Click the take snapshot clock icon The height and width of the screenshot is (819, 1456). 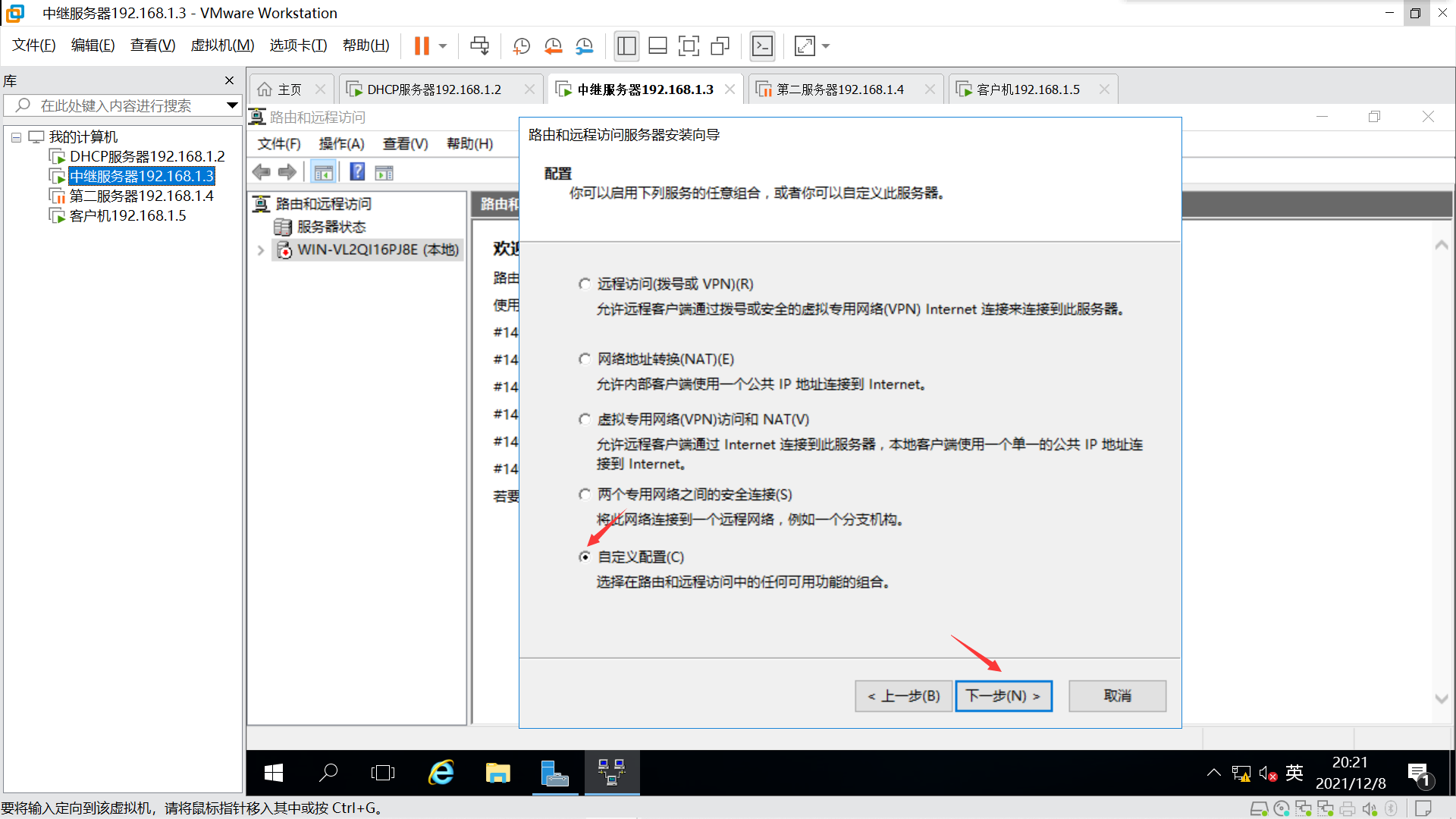(521, 46)
